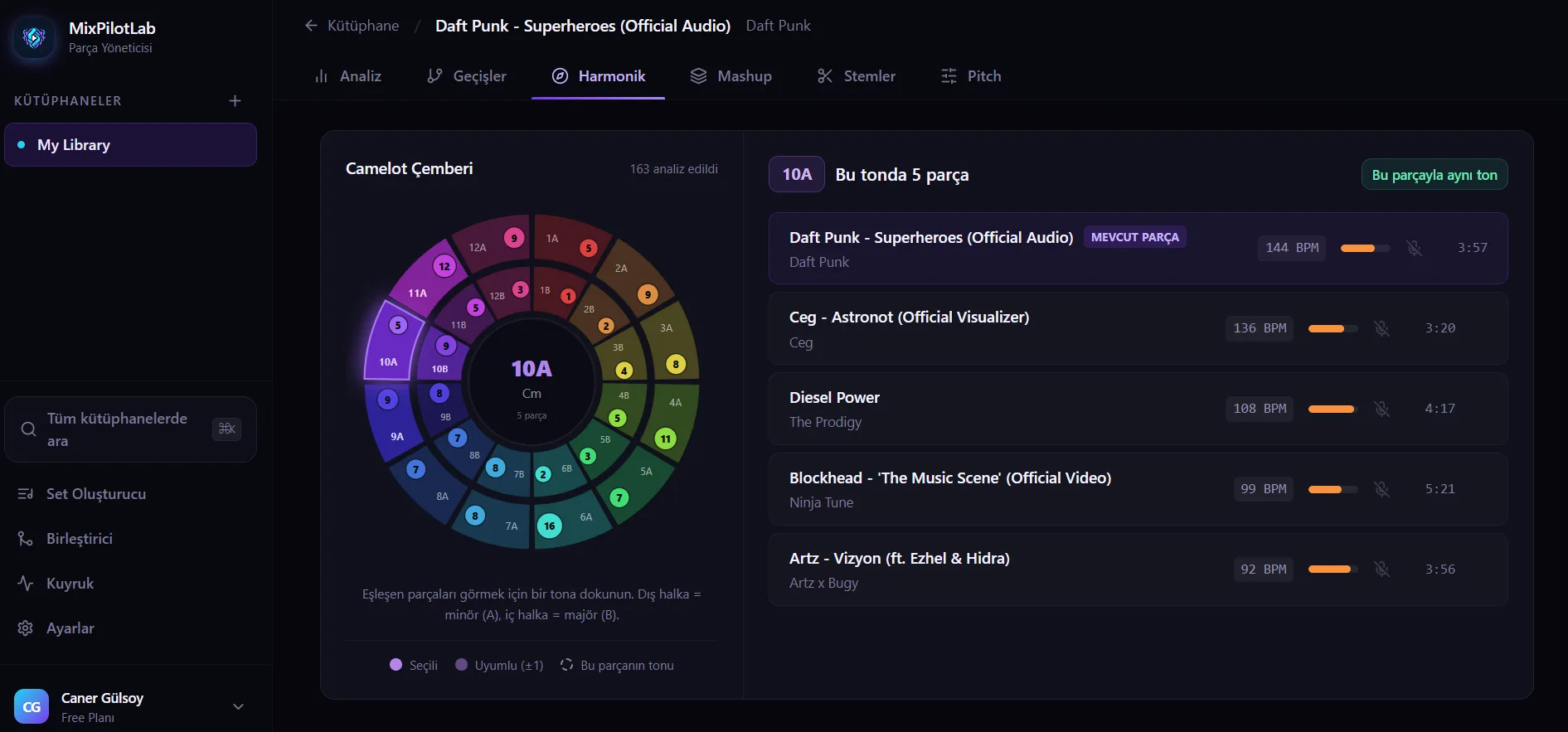Click the energy bar on Diesel Power row
Screen dimensions: 1568x732
[1333, 409]
